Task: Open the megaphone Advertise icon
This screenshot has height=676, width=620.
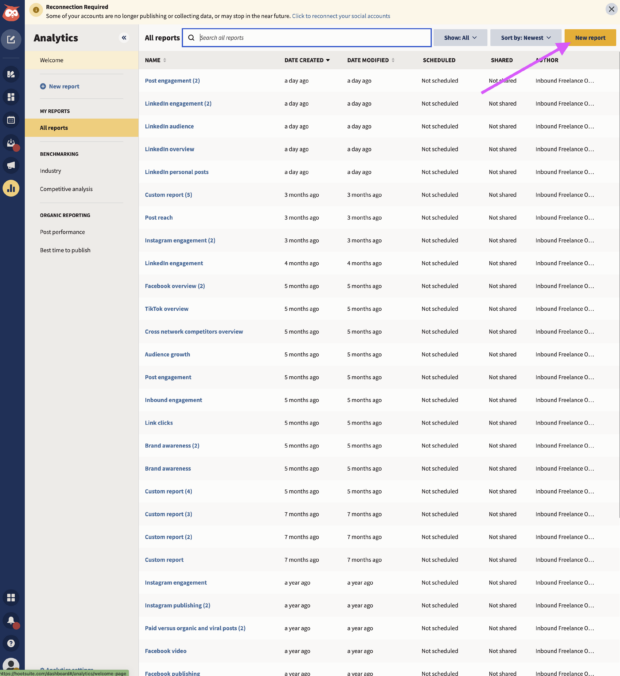Action: pyautogui.click(x=11, y=165)
